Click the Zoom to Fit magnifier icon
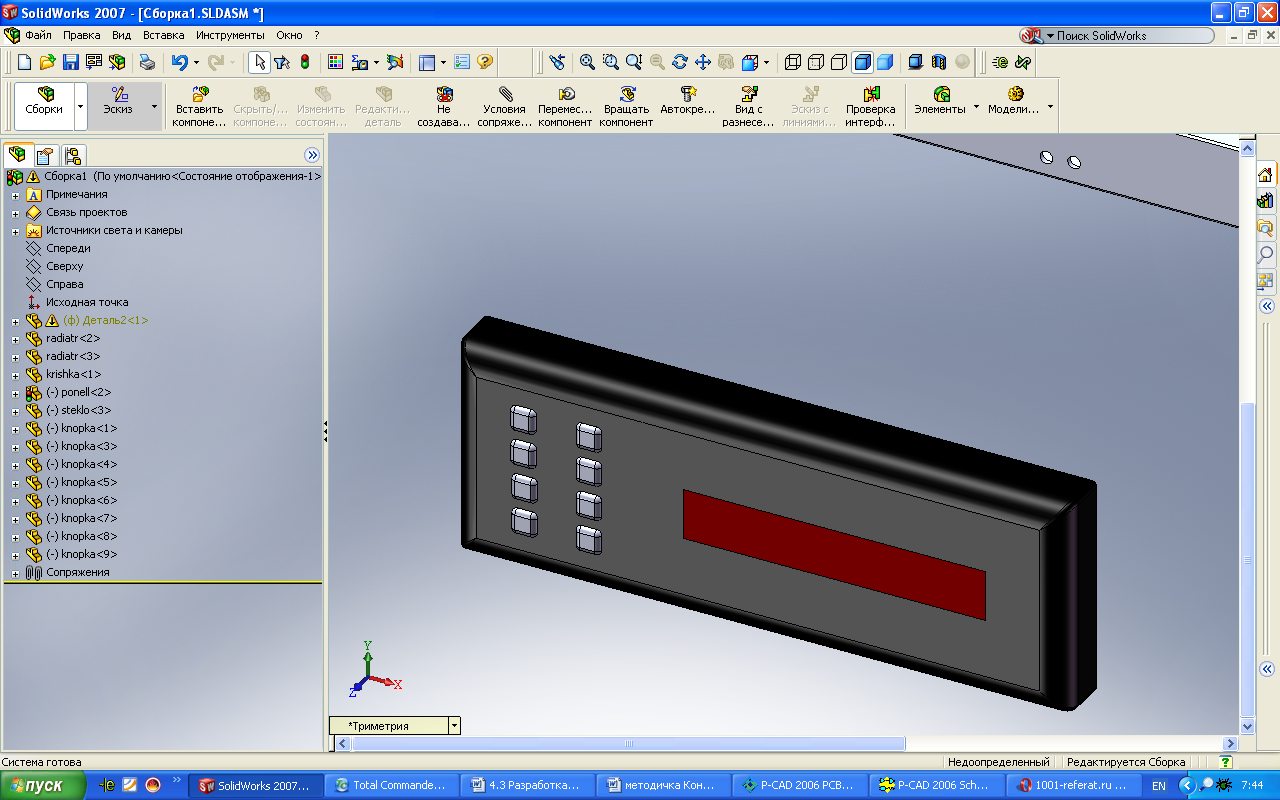Image resolution: width=1280 pixels, height=800 pixels. (587, 62)
